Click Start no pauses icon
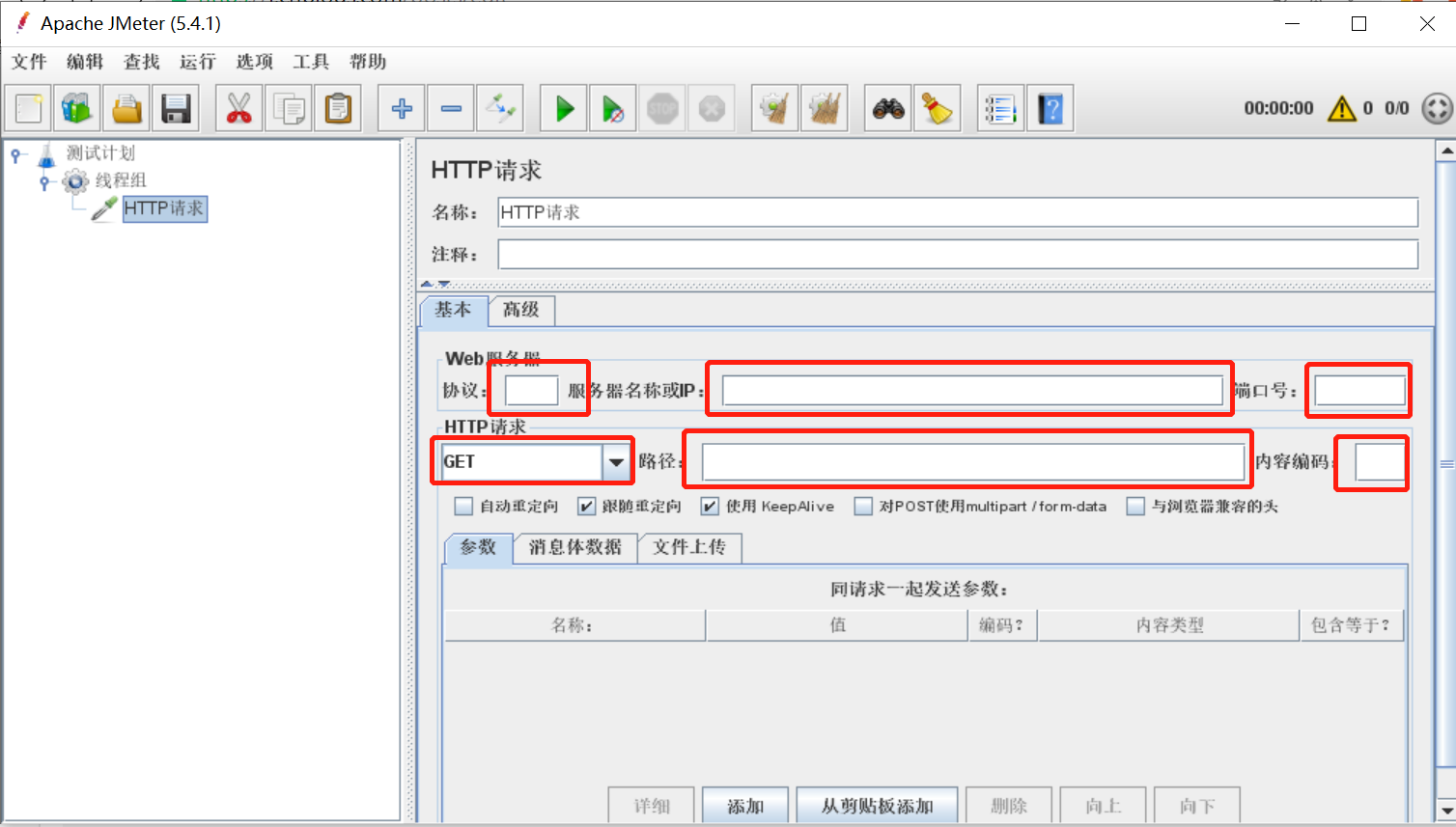Image resolution: width=1456 pixels, height=827 pixels. coord(613,108)
